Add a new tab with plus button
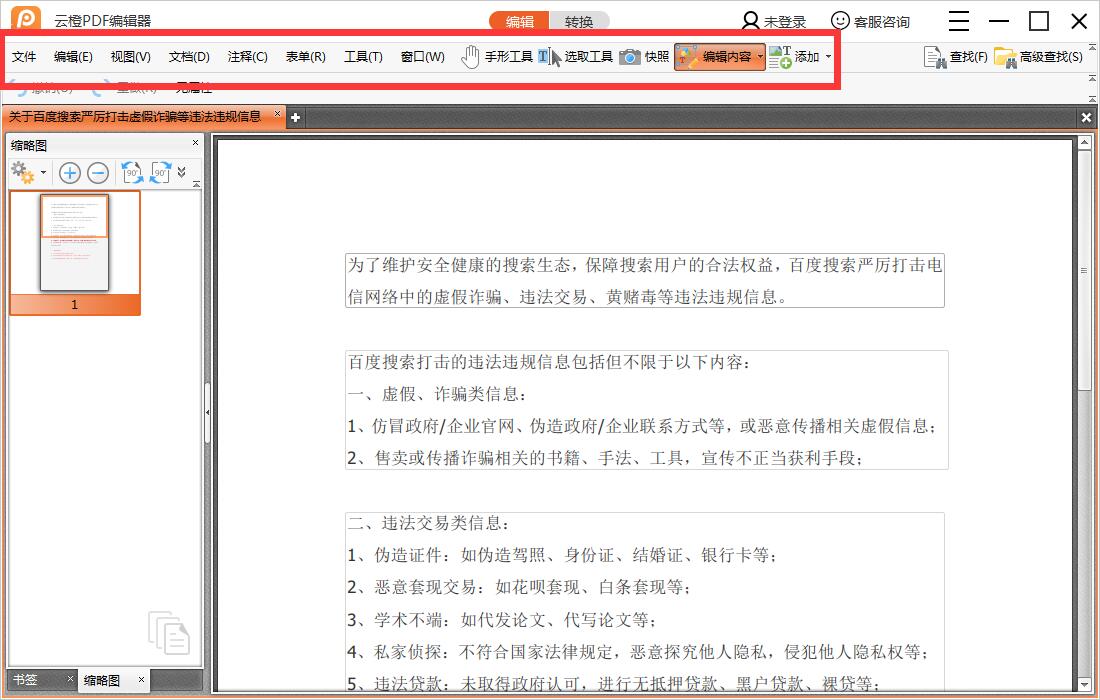Image resolution: width=1100 pixels, height=700 pixels. pyautogui.click(x=295, y=118)
